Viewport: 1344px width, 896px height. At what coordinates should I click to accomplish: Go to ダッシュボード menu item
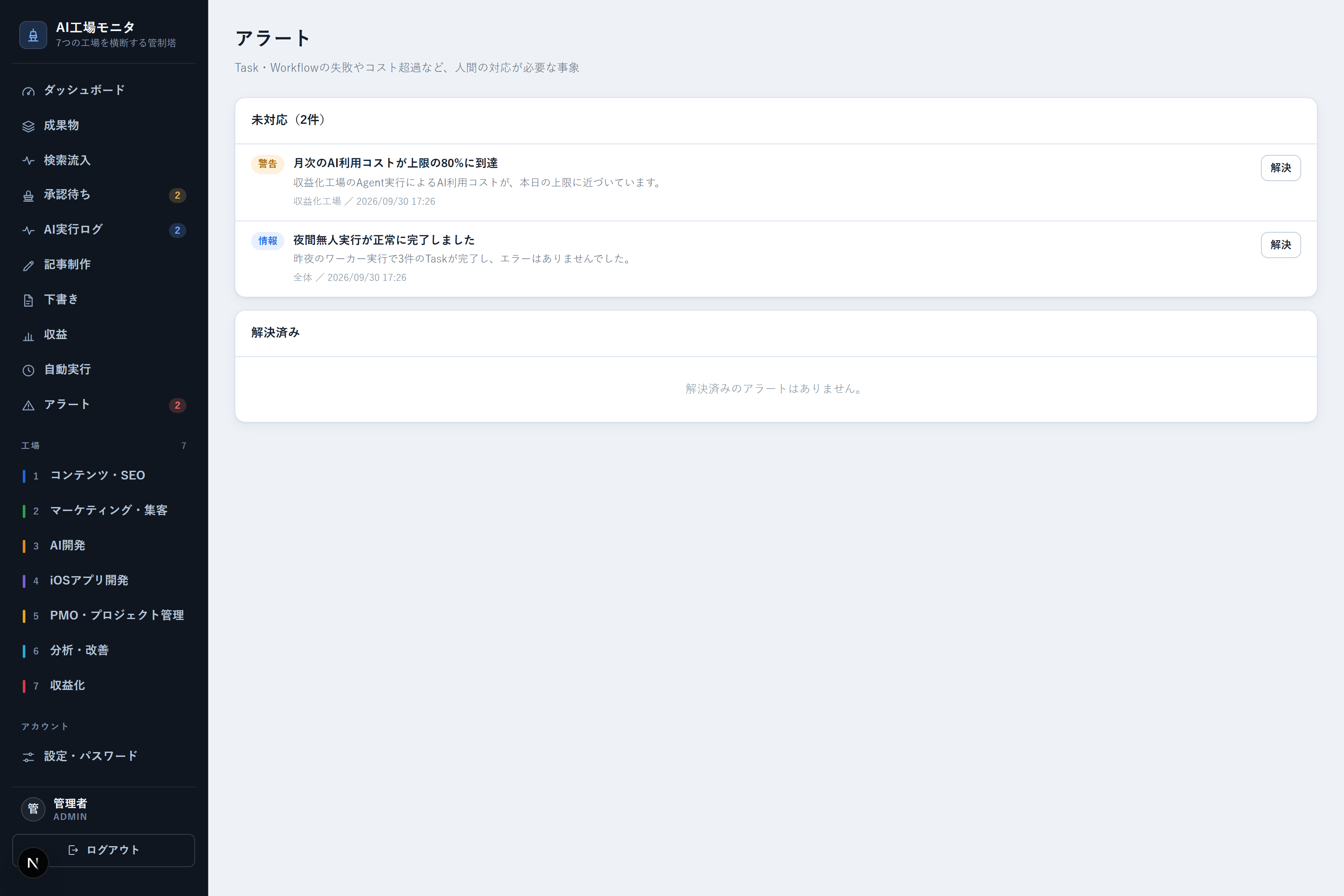coord(104,90)
